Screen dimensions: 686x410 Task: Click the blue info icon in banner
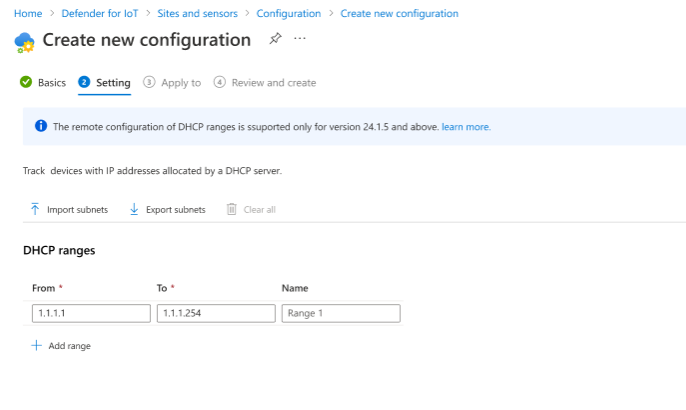[41, 127]
